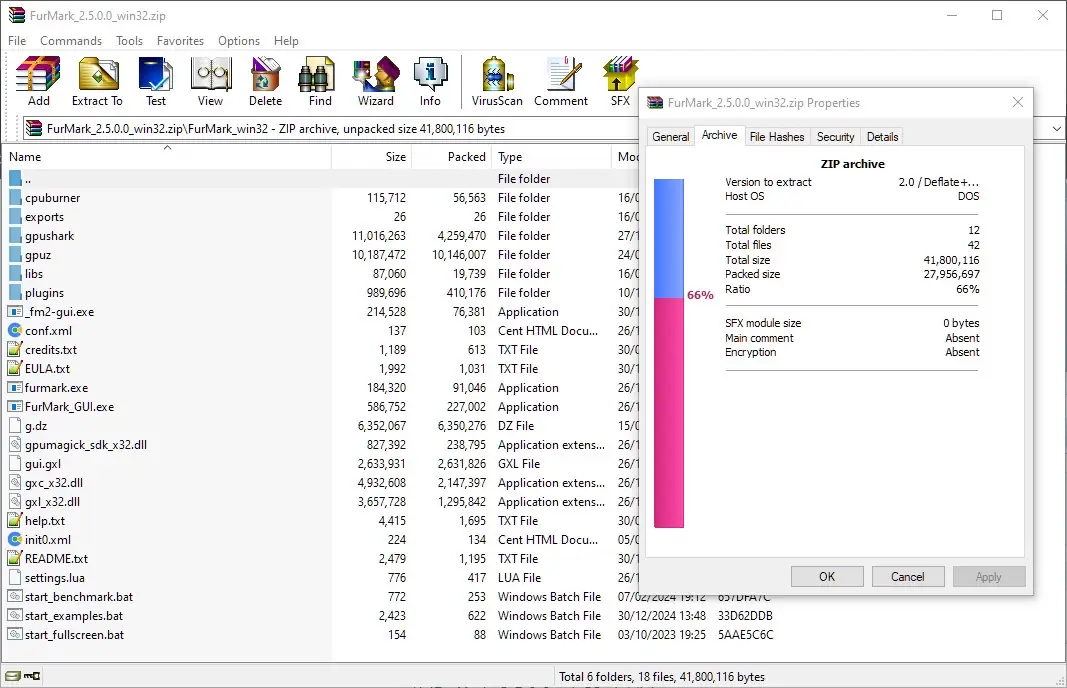Viewport: 1067px width, 688px height.
Task: Click the conf.xml file icon
Action: pos(15,331)
